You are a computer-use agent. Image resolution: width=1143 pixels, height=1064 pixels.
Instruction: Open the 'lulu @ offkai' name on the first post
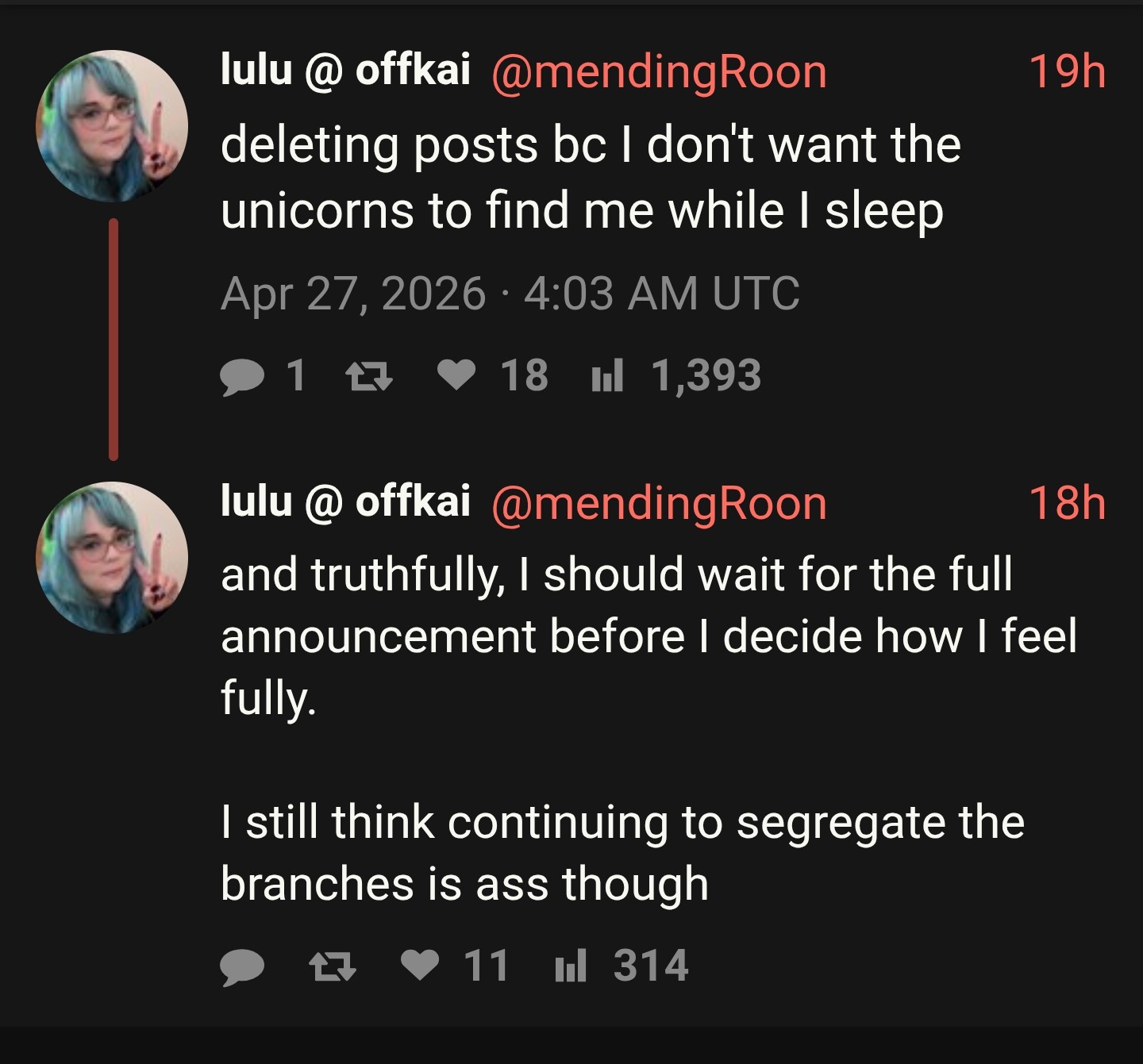pyautogui.click(x=345, y=70)
